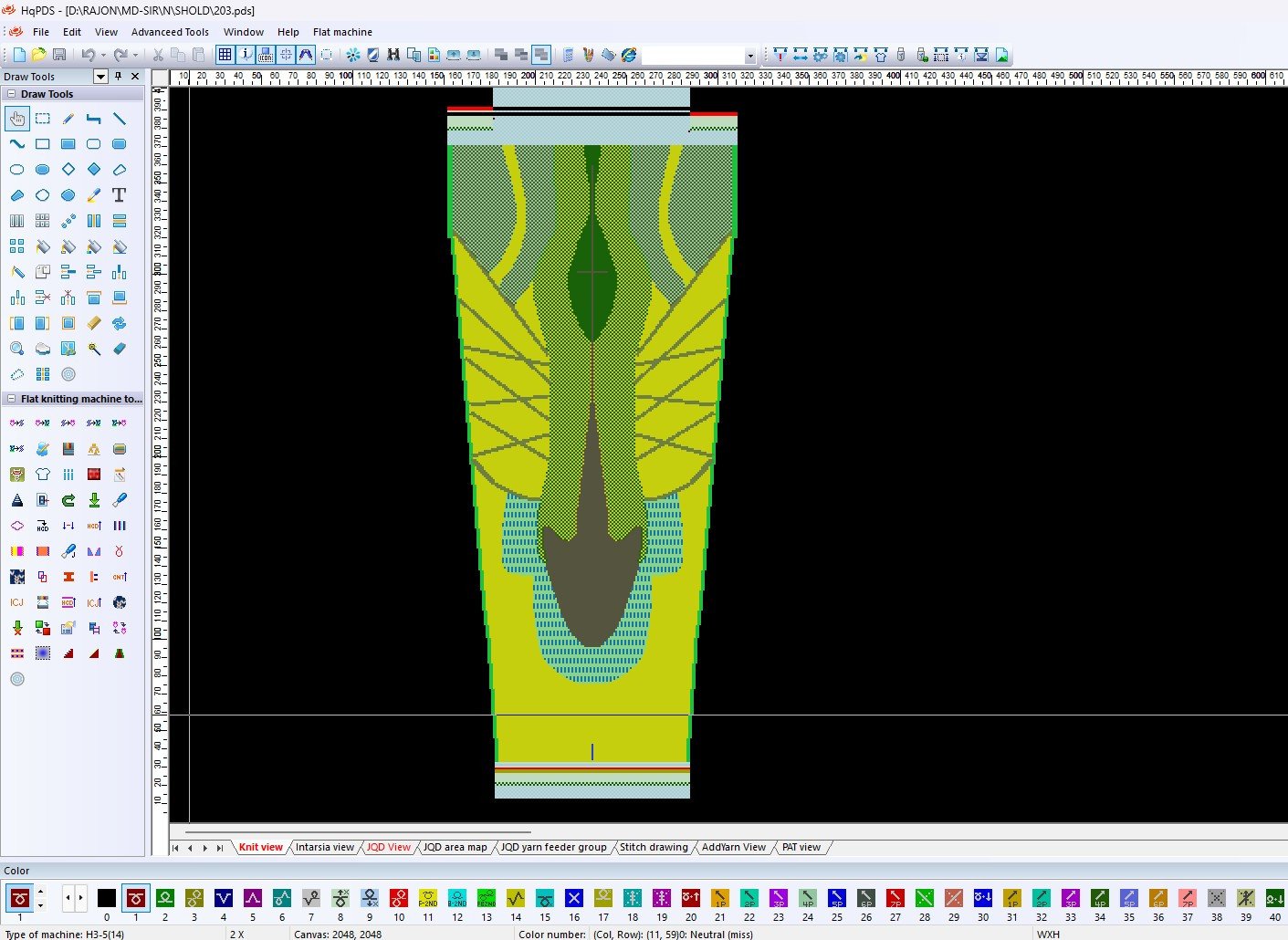Screen dimensions: 1288x940
Task: Click the magnifier zoom tool
Action: (17, 349)
